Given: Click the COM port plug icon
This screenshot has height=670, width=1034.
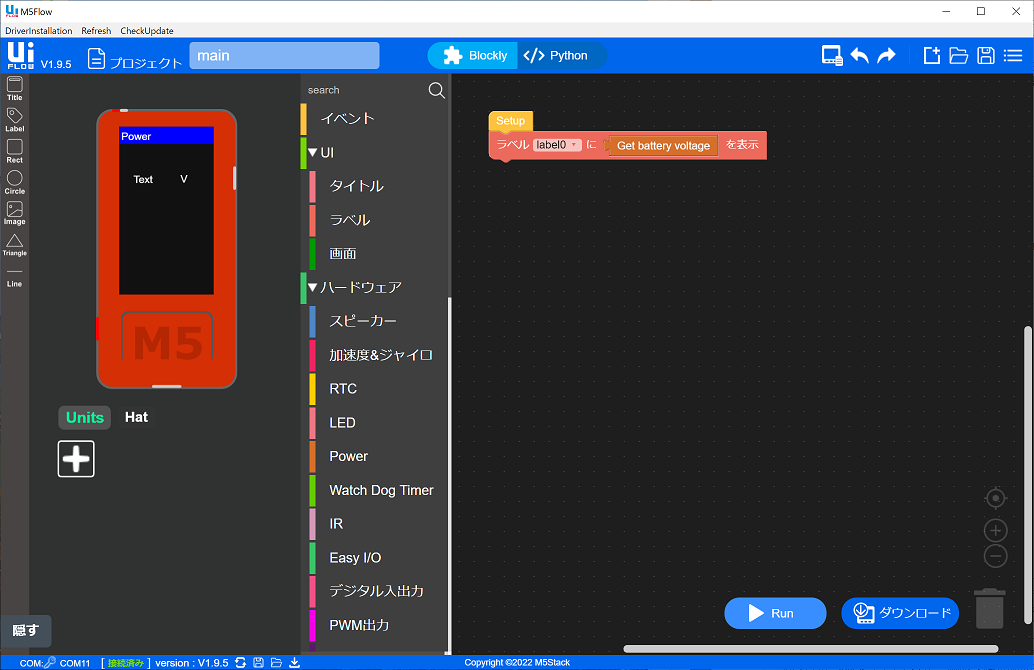Looking at the screenshot, I should [x=50, y=663].
